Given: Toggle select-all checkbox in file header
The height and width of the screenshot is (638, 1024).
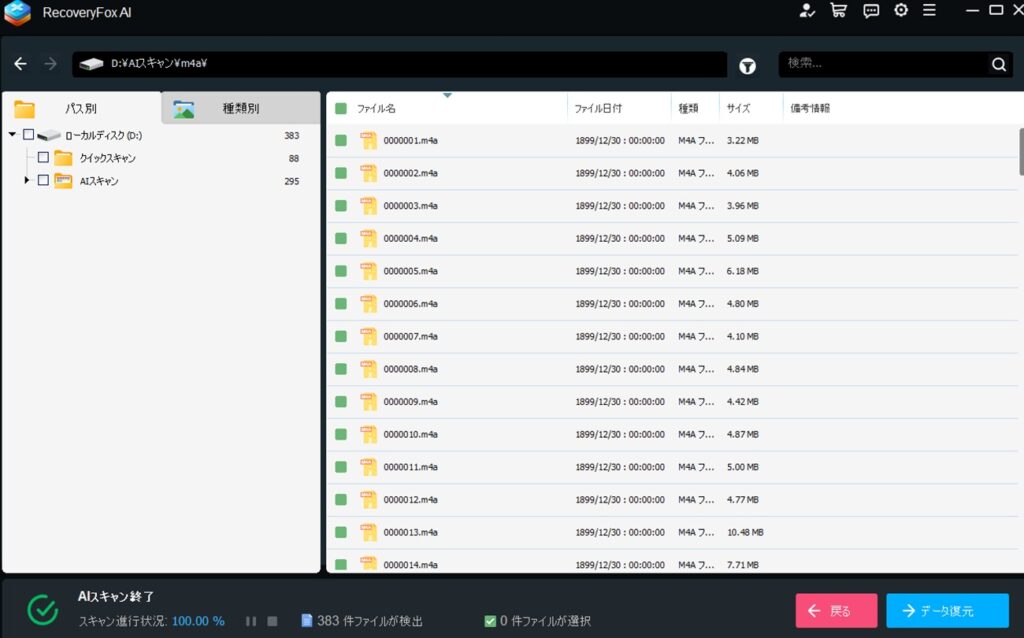Looking at the screenshot, I should point(341,108).
